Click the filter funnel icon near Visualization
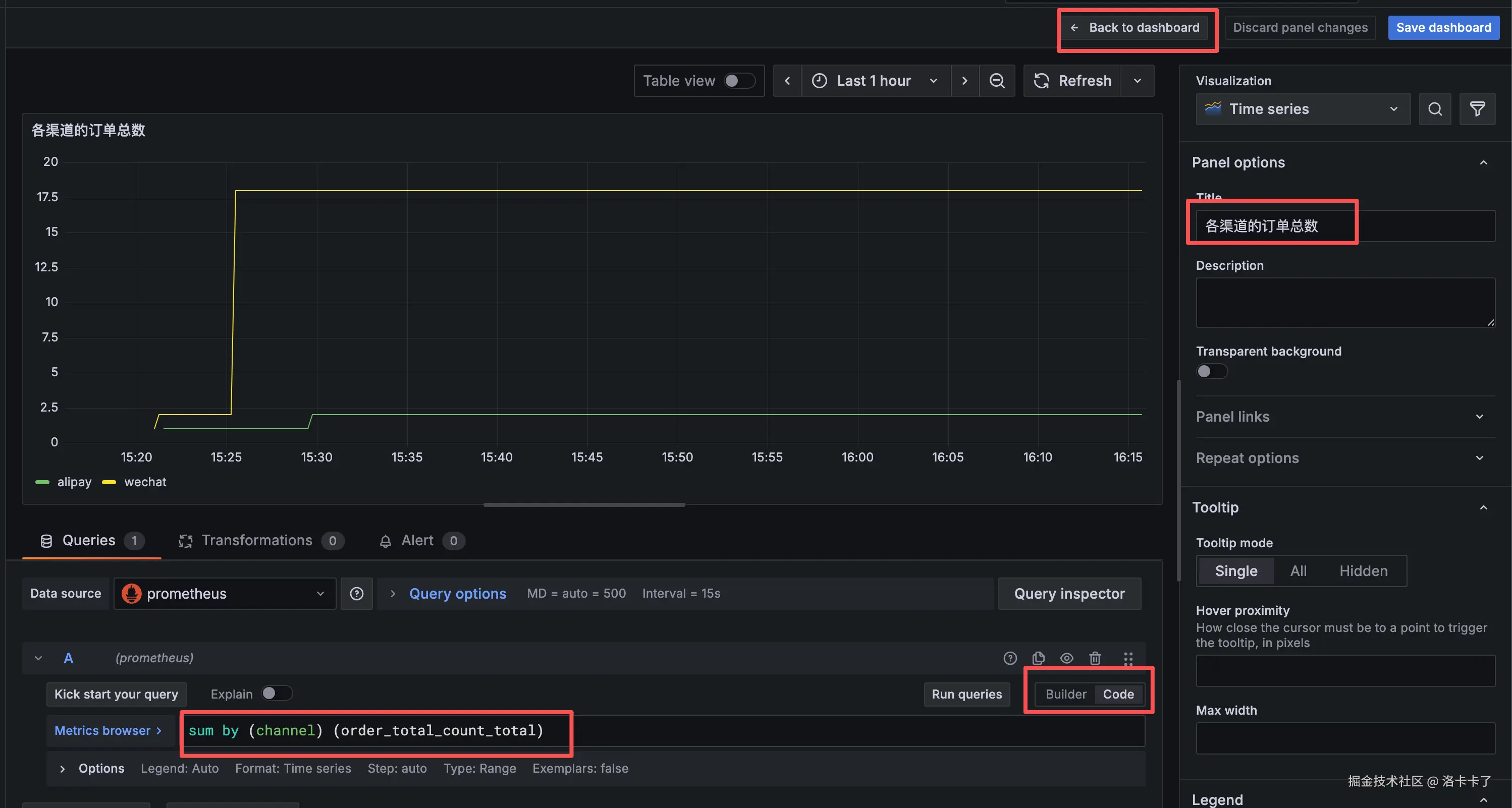This screenshot has height=808, width=1512. [x=1477, y=109]
